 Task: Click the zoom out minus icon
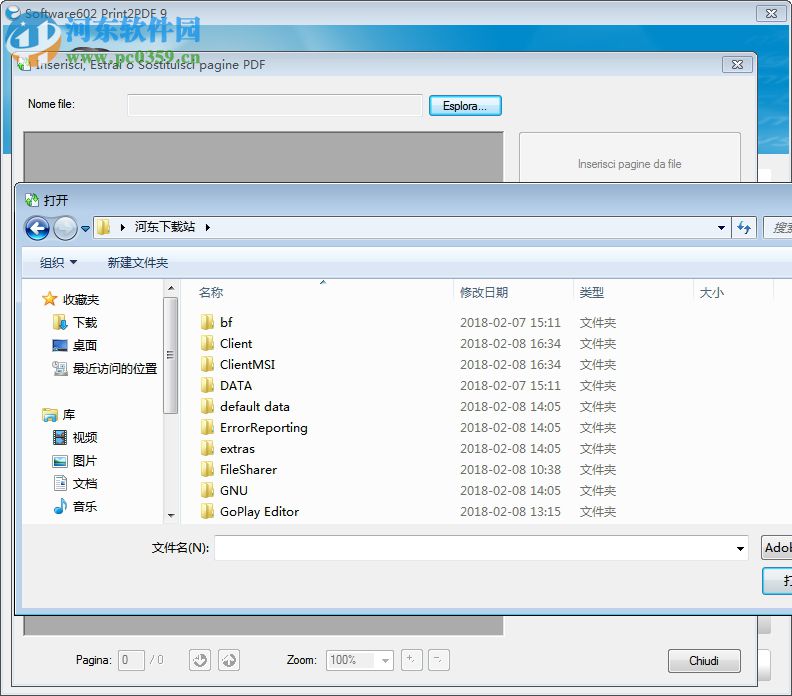(x=438, y=660)
